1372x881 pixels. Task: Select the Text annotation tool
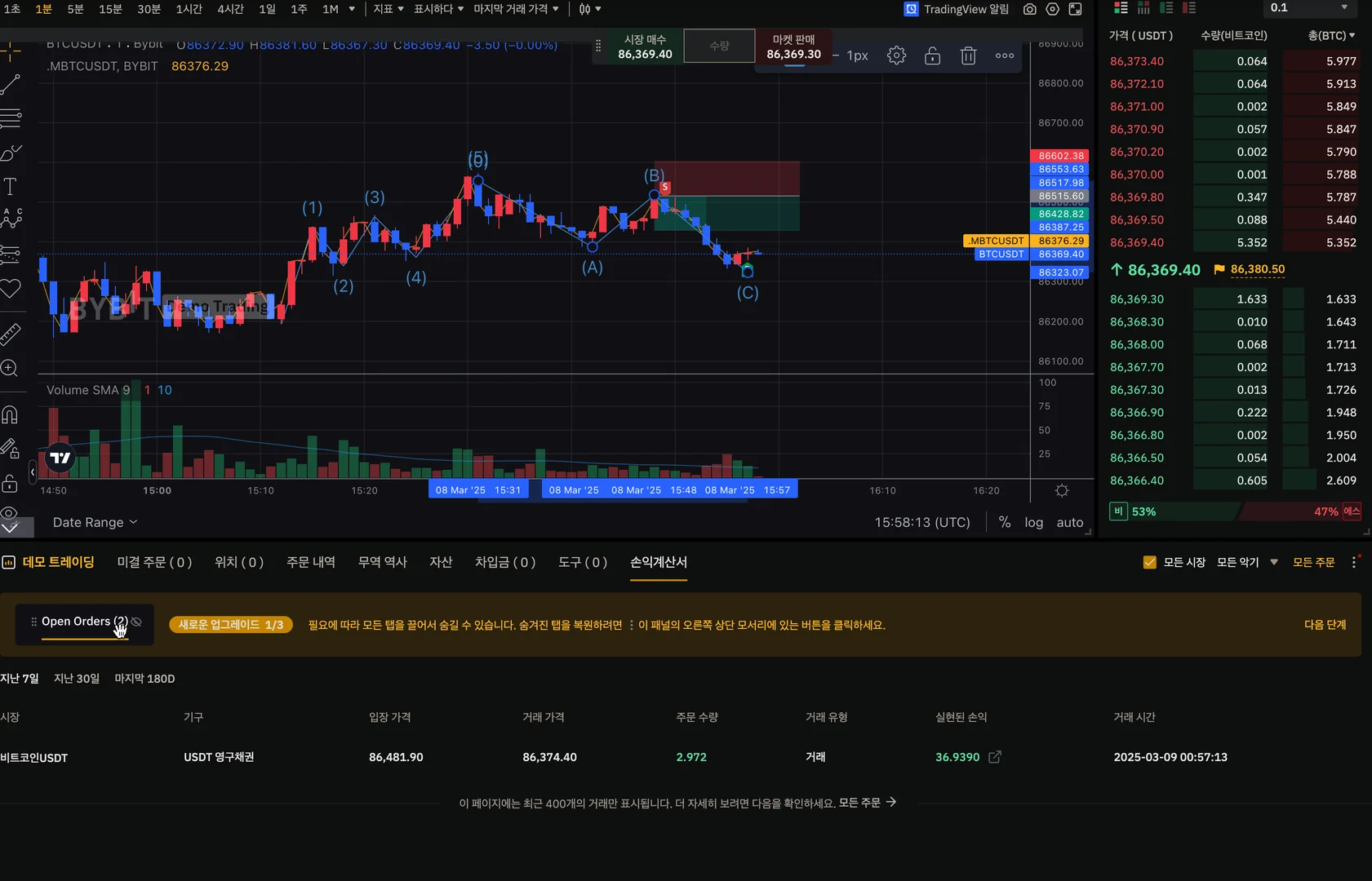point(11,187)
